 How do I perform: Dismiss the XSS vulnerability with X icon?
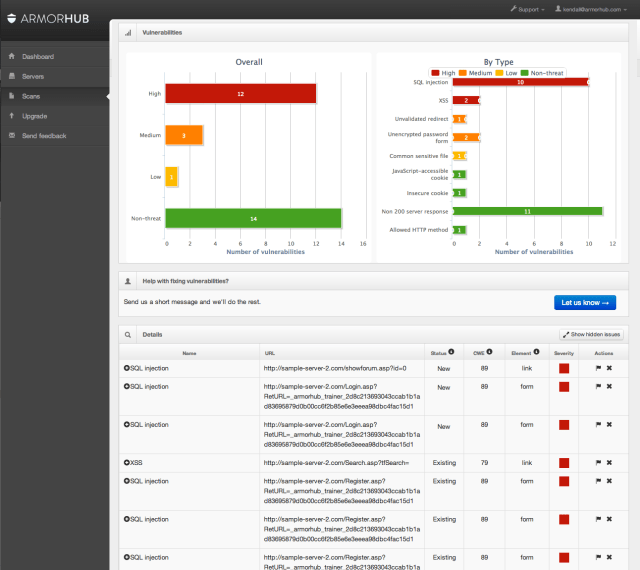pos(609,463)
